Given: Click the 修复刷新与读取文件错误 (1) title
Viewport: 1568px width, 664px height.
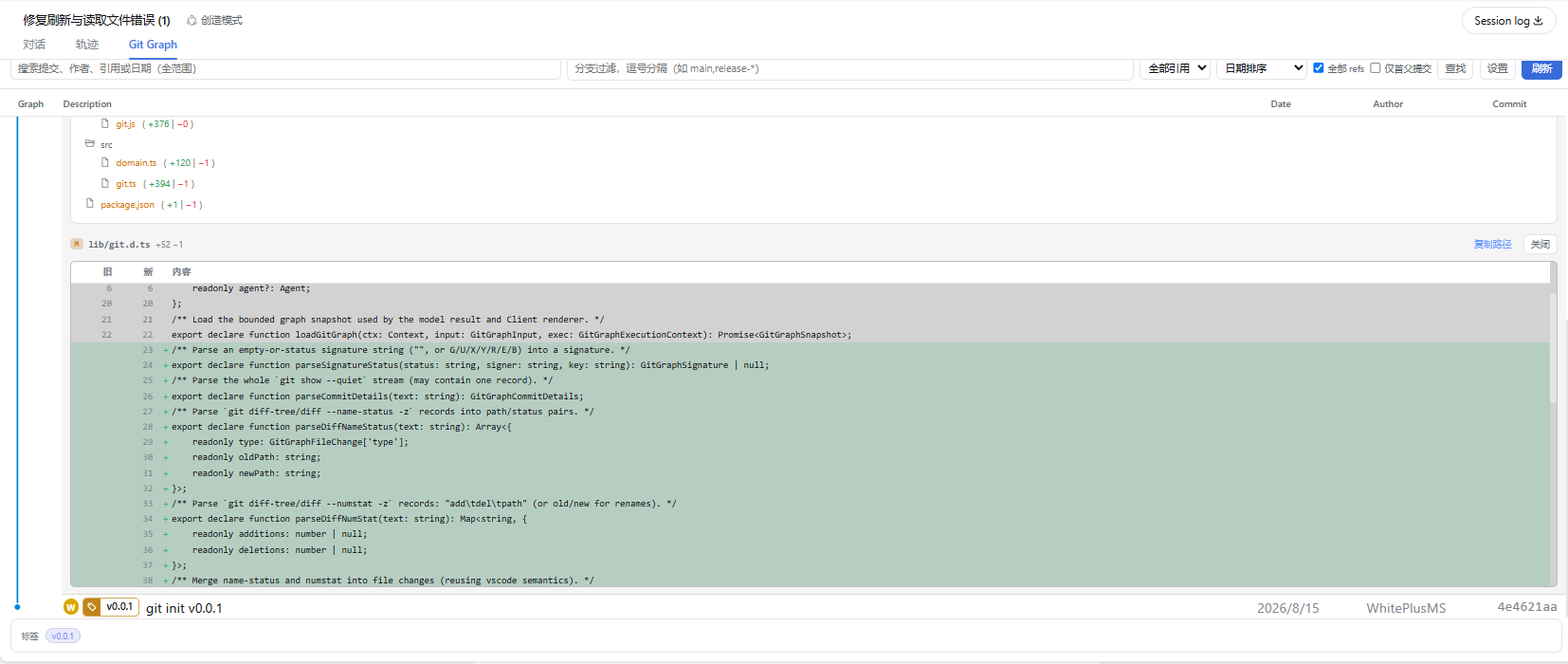Looking at the screenshot, I should pyautogui.click(x=97, y=20).
